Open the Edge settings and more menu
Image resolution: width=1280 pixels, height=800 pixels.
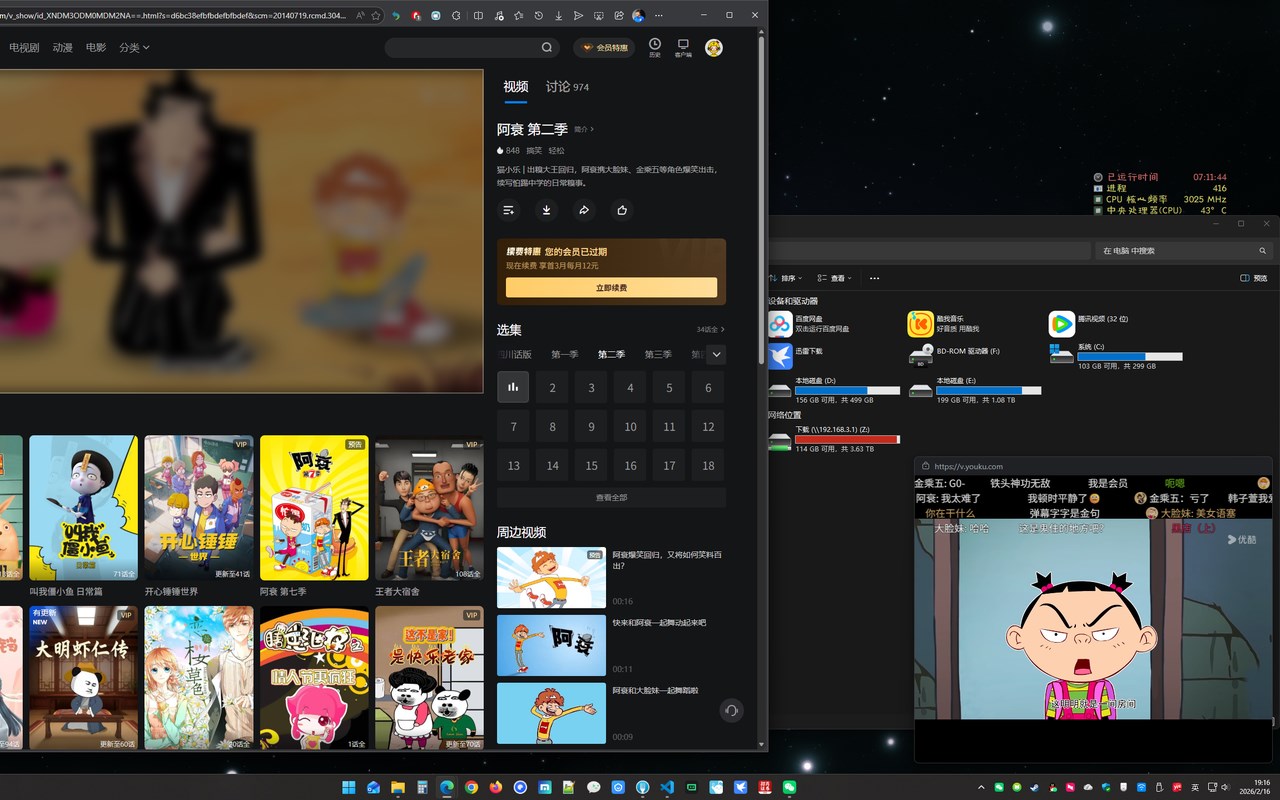coord(661,16)
